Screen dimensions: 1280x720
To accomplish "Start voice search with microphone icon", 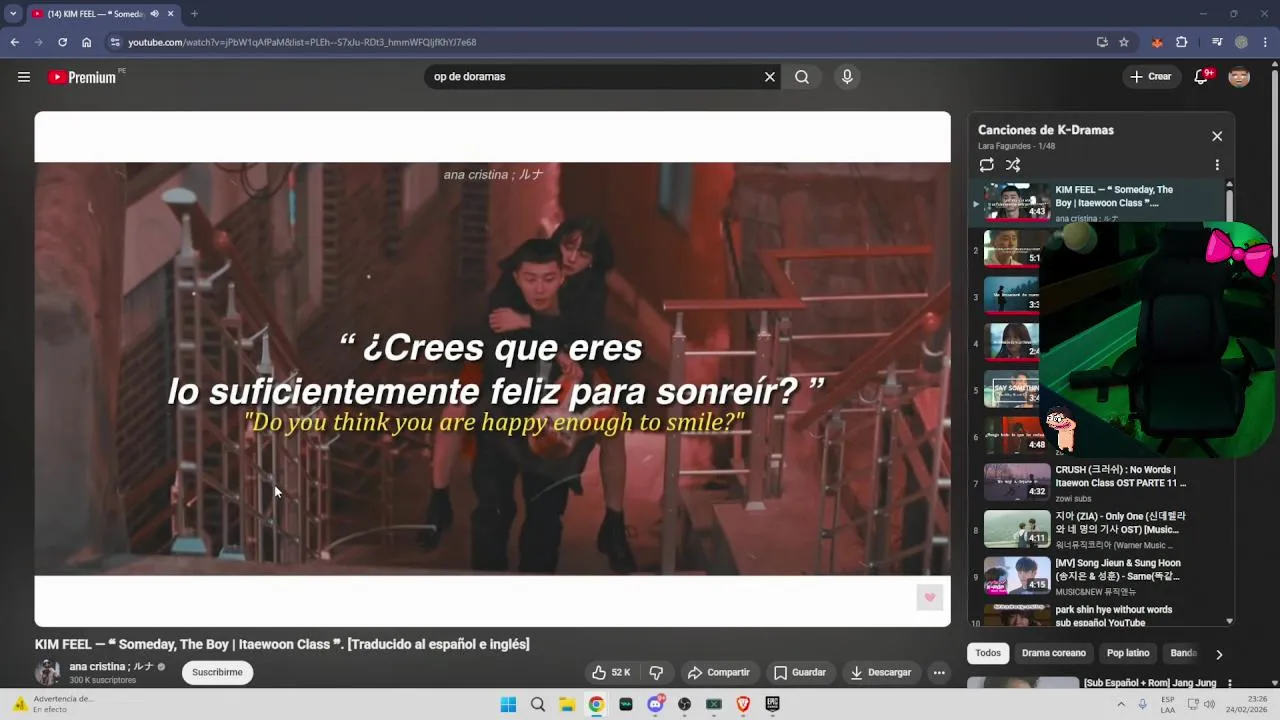I will click(847, 77).
